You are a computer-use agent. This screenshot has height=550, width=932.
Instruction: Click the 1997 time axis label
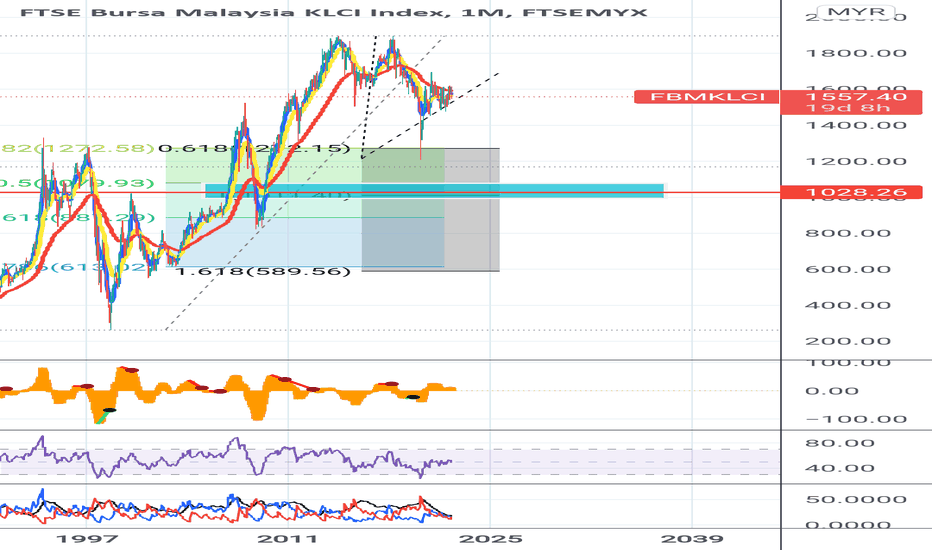[86, 539]
